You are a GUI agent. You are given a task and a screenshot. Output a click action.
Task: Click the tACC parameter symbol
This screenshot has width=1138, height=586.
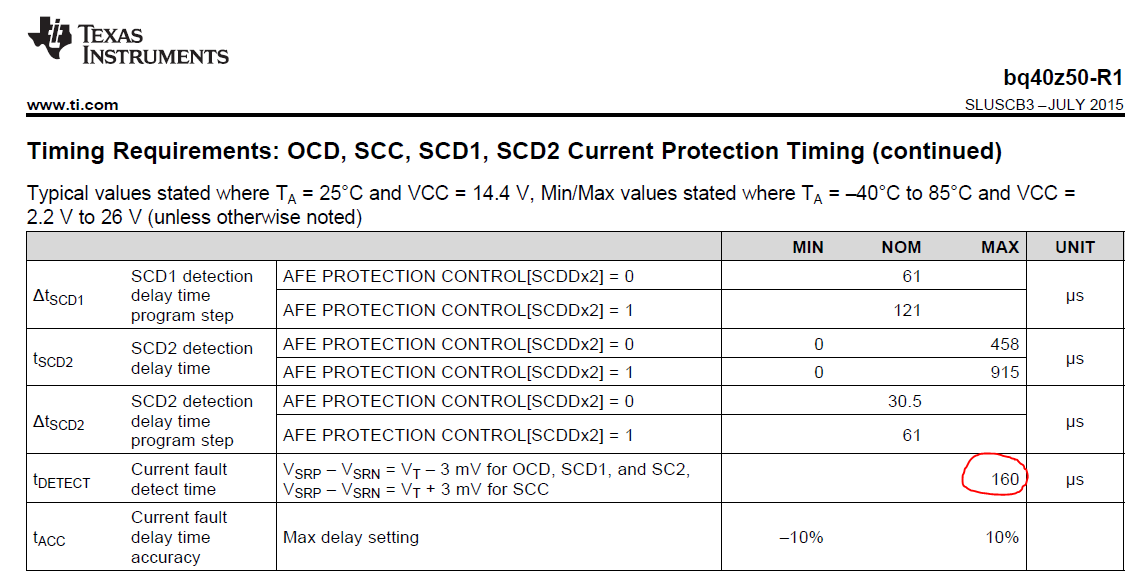[49, 538]
